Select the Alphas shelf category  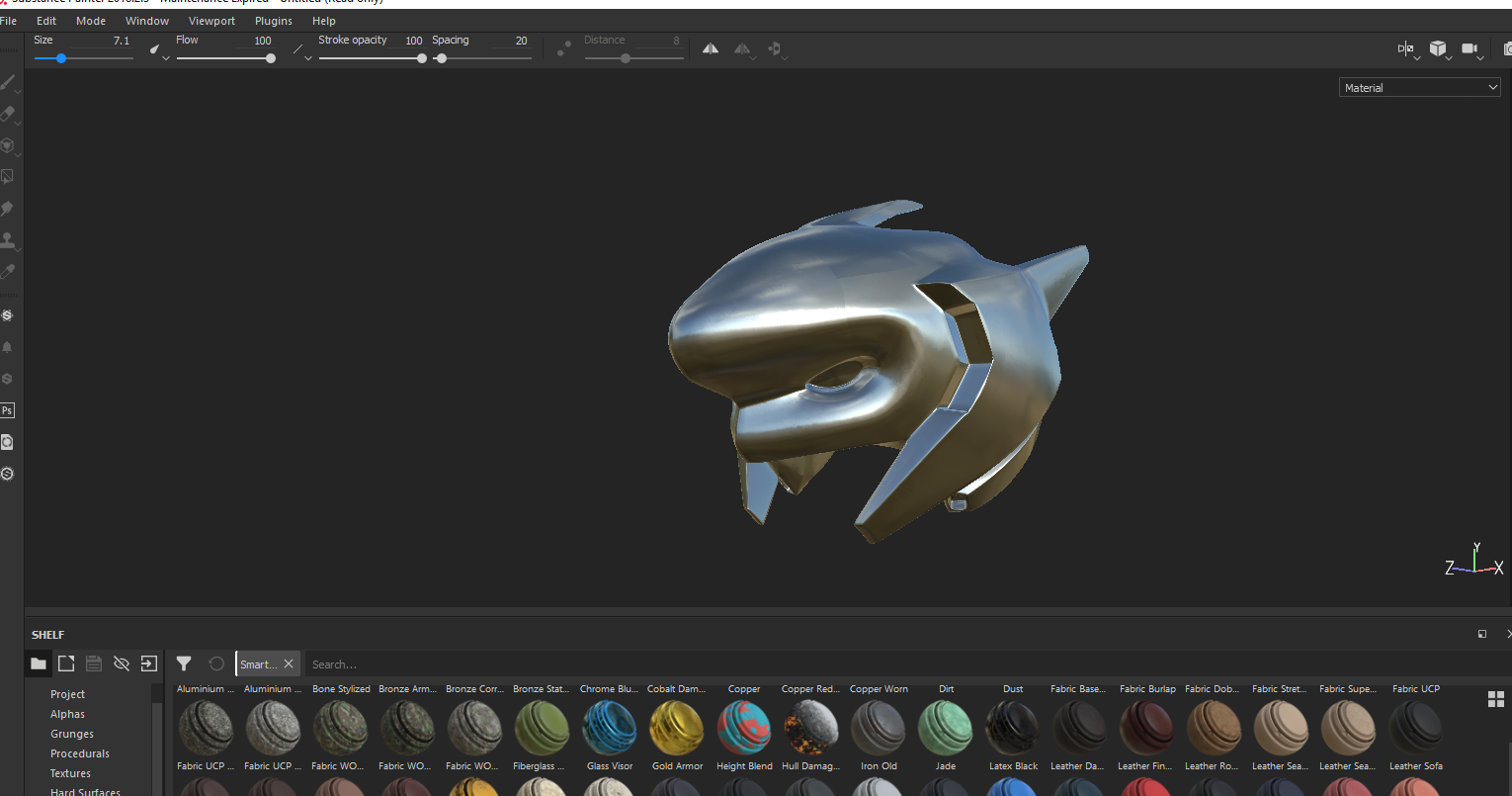(68, 714)
